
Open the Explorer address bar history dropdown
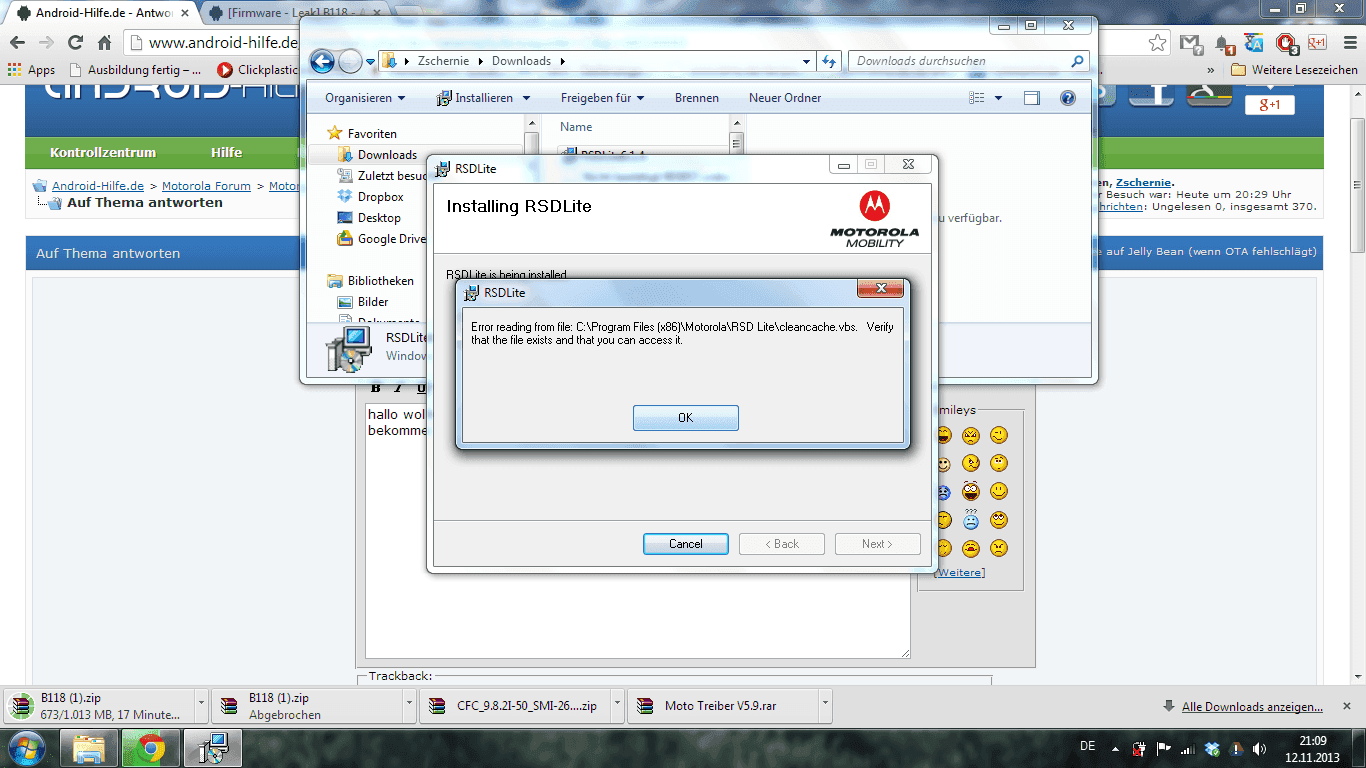[807, 61]
